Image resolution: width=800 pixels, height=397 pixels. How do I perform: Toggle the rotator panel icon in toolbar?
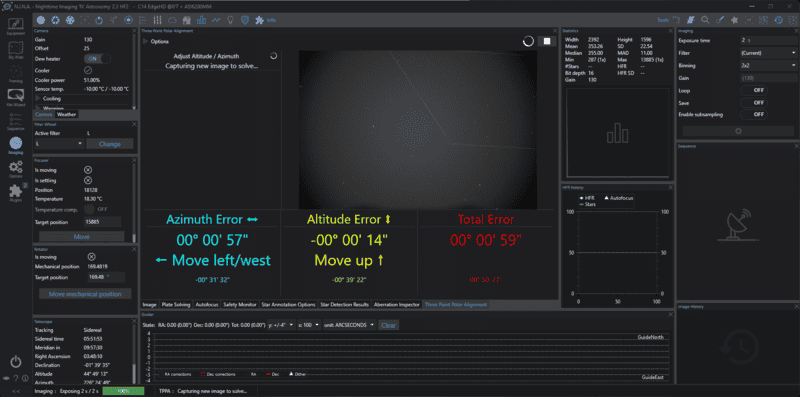(99, 20)
